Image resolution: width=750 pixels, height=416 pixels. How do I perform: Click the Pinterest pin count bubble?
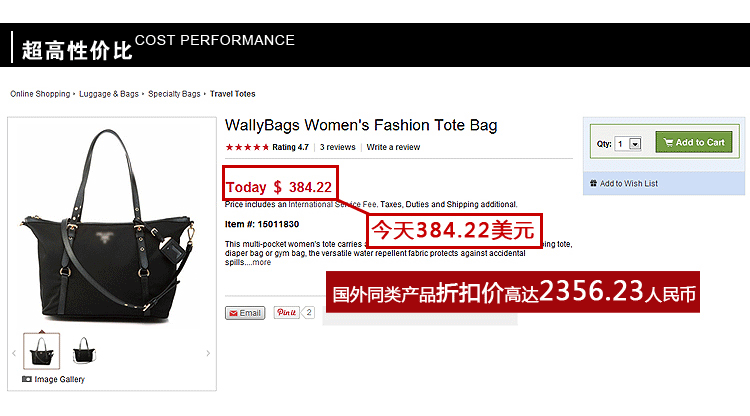(x=309, y=312)
